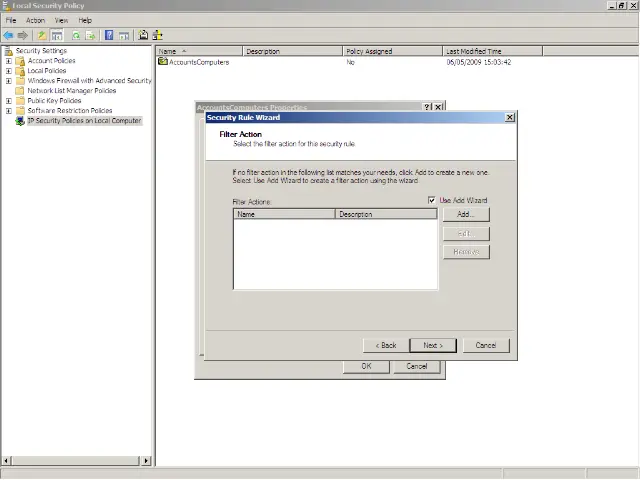Uncheck the Use Add Wizard checkbox

[x=432, y=201]
